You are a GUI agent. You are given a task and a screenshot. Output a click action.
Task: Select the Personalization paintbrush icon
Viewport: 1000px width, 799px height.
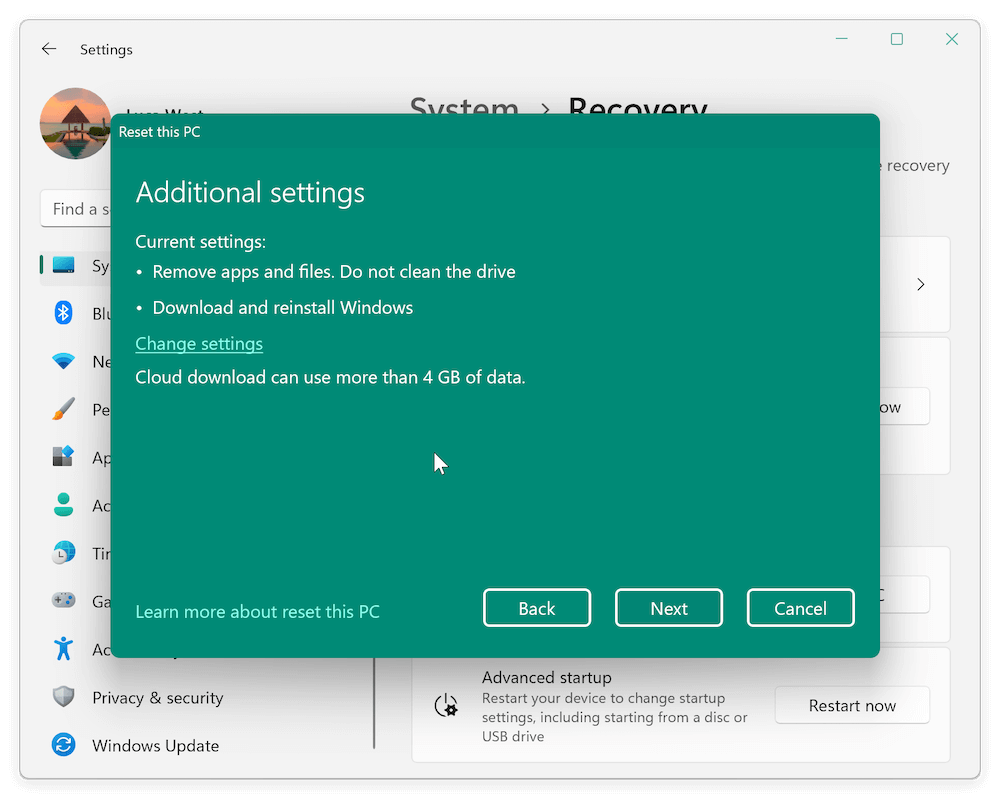pyautogui.click(x=62, y=409)
